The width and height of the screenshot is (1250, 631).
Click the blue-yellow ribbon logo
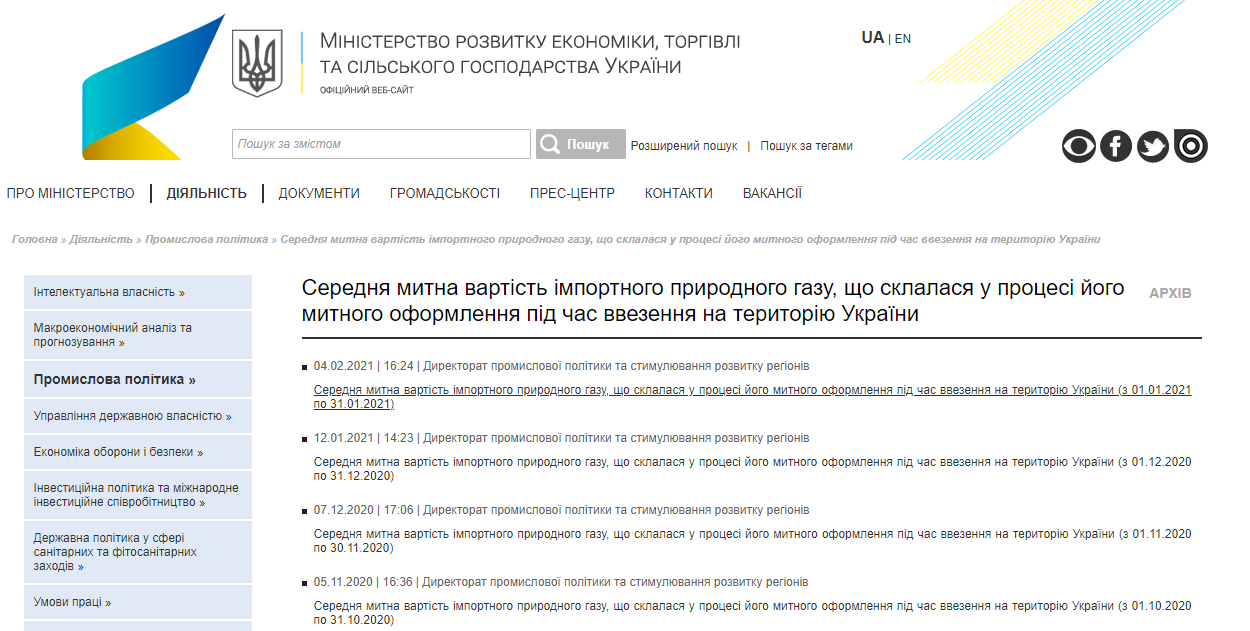[x=150, y=90]
